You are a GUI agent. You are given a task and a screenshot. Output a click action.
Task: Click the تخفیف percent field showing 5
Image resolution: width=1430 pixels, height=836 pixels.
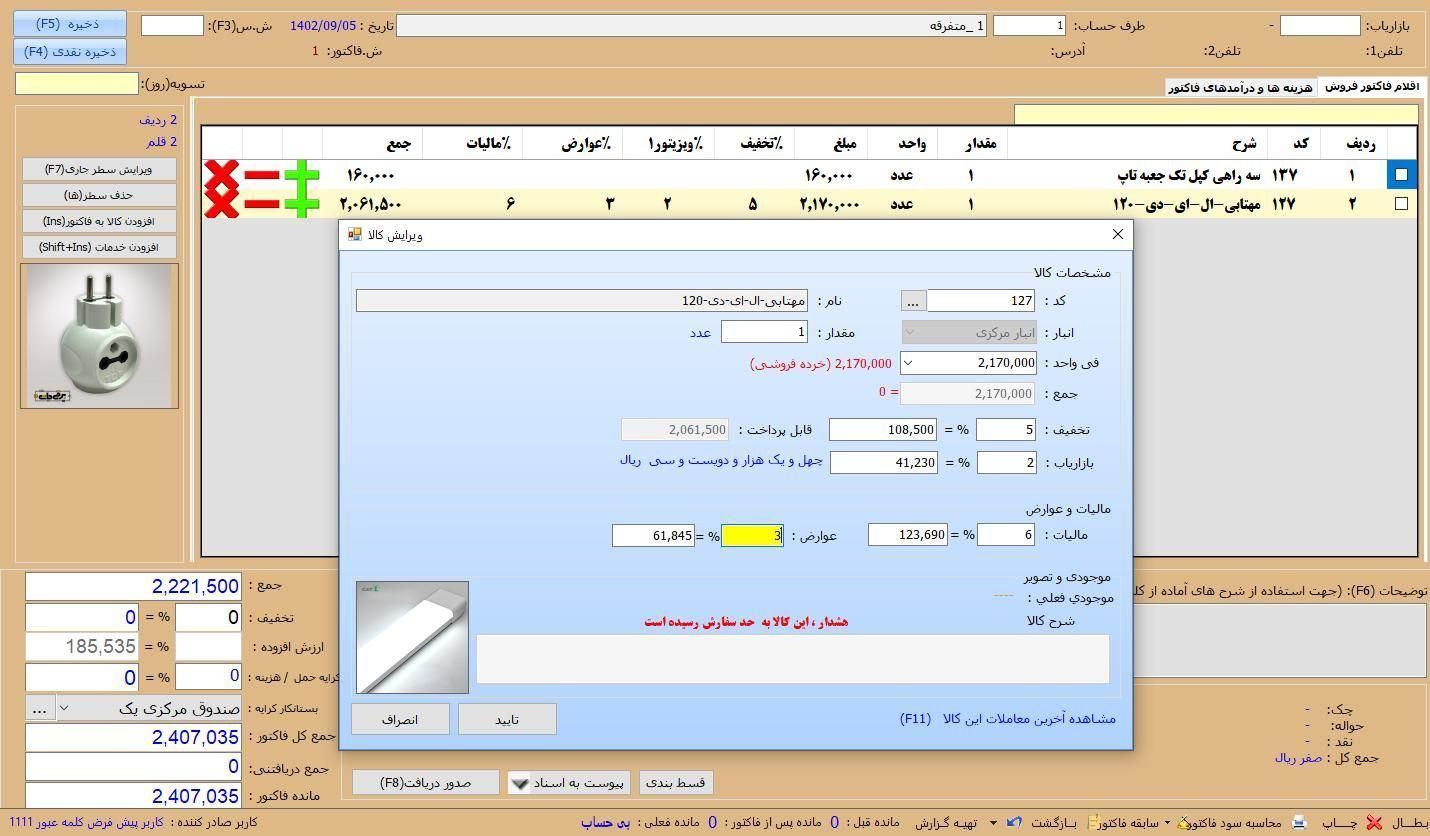(1006, 430)
